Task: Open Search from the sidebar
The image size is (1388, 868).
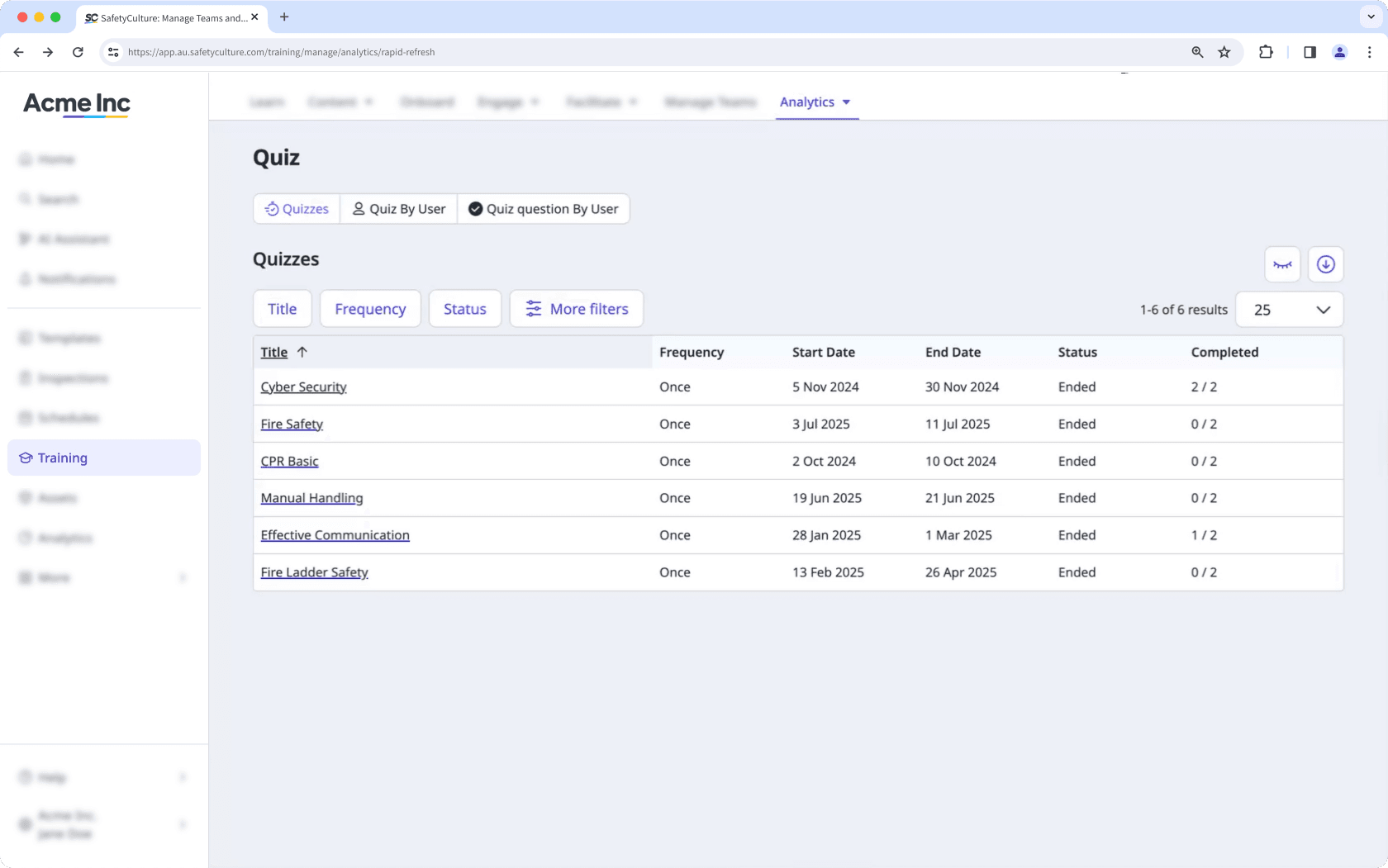Action: point(58,199)
